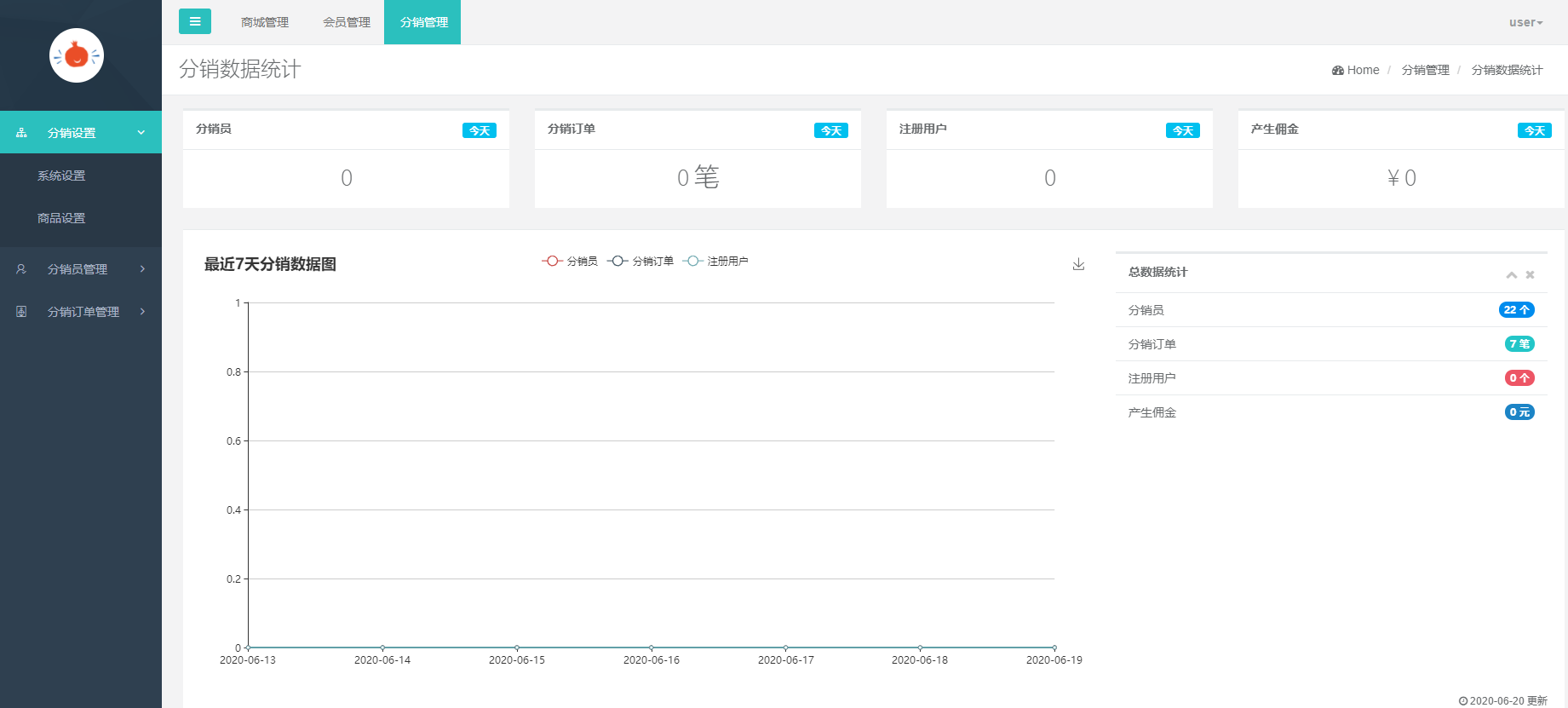This screenshot has height=708, width=1568.
Task: Click 今天 badge on 分销员 card
Action: [480, 130]
